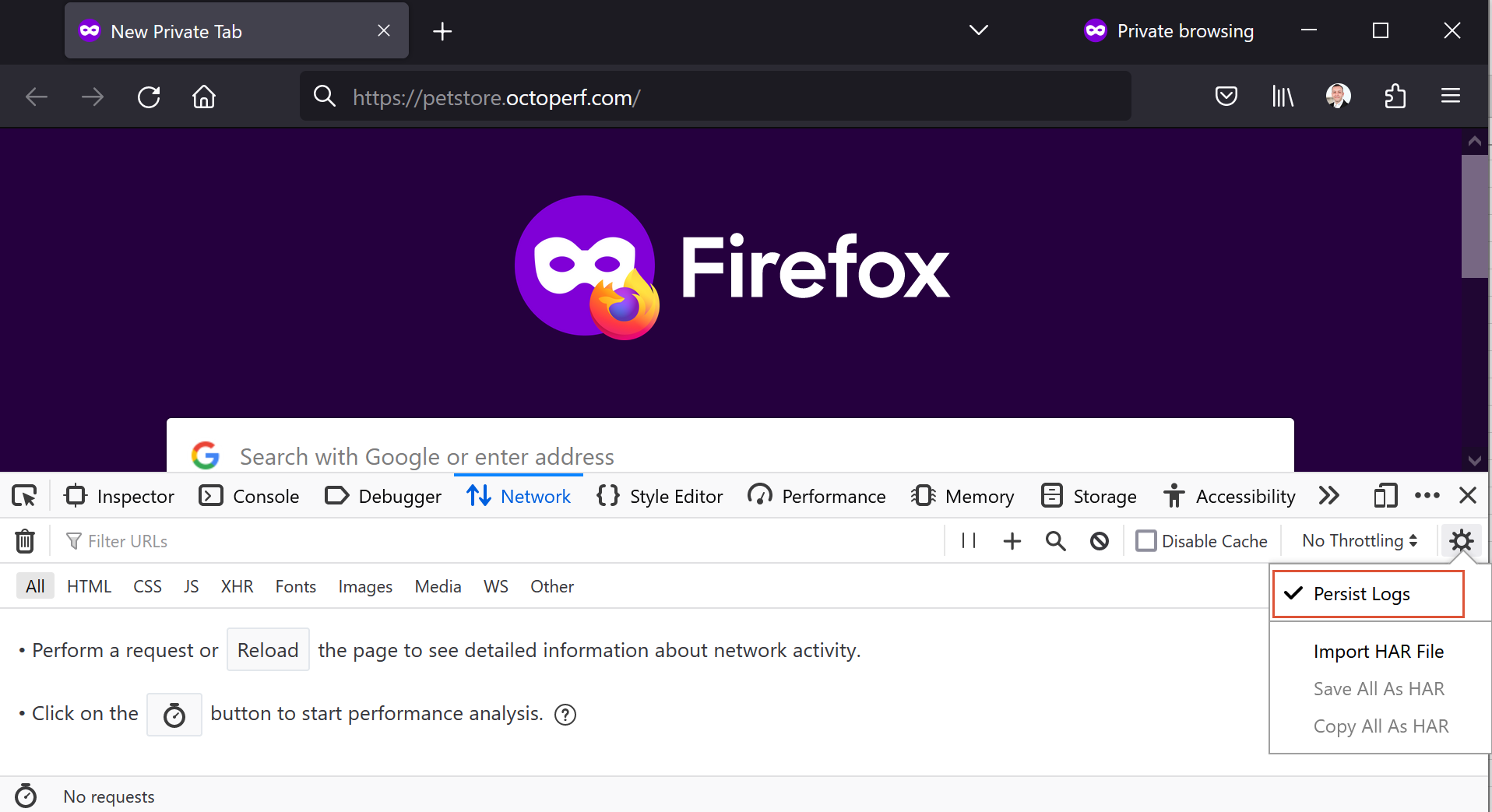Switch to the Debugger tab
The image size is (1492, 812).
[382, 496]
